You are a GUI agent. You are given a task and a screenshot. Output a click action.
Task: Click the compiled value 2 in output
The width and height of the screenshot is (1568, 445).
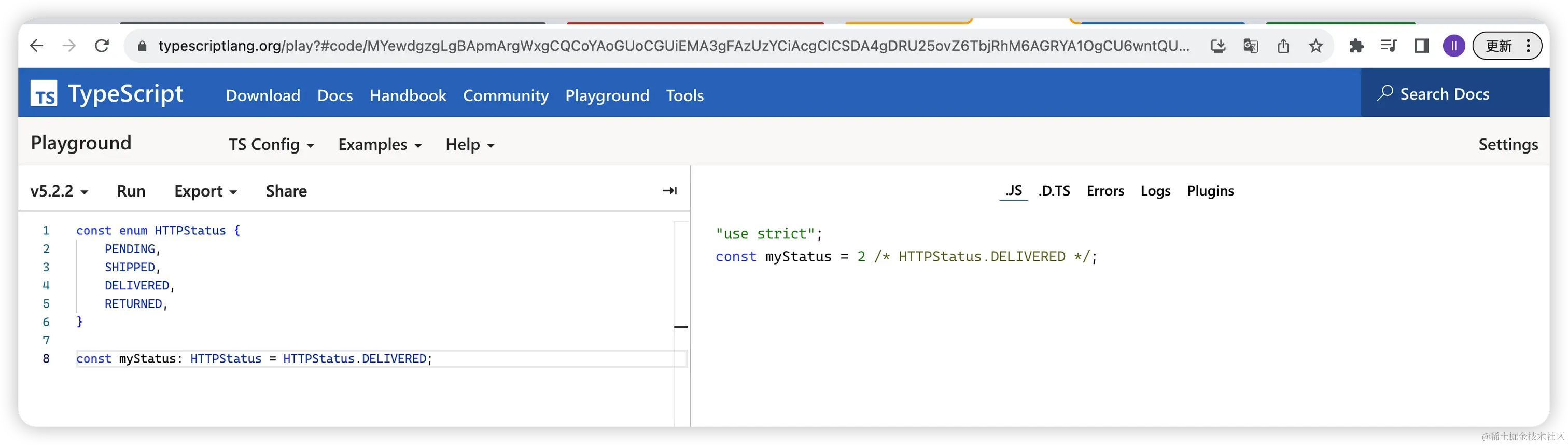point(861,256)
